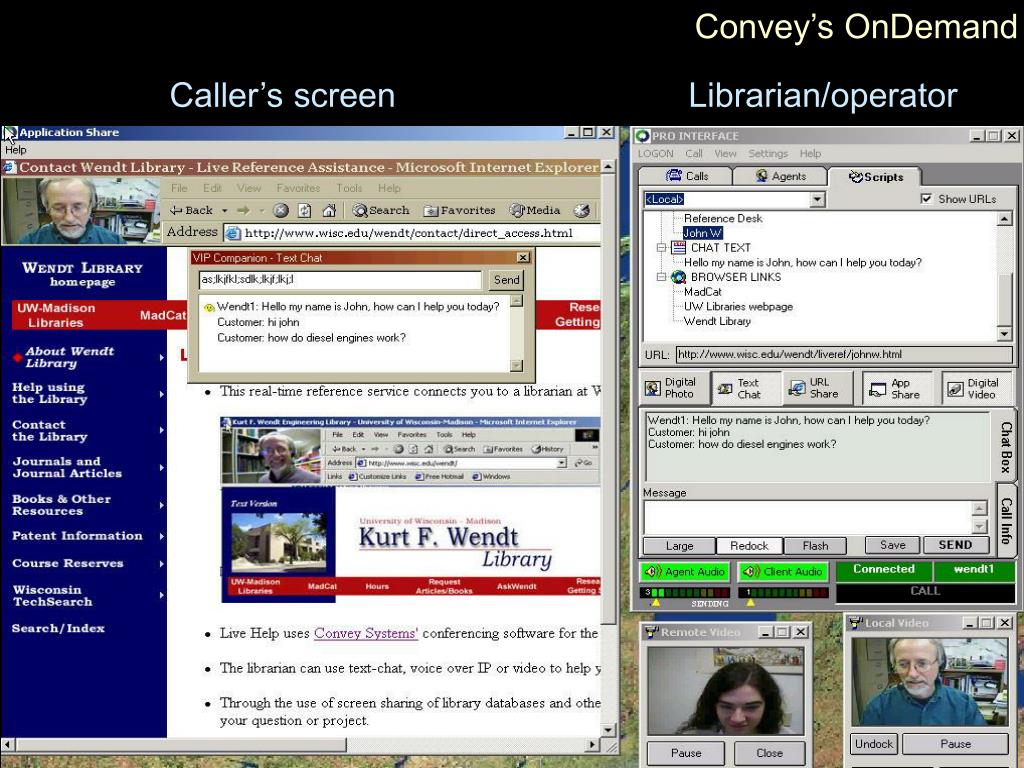1024x768 pixels.
Task: Click the UW-Madison Libraries red banner link
Action: point(56,315)
